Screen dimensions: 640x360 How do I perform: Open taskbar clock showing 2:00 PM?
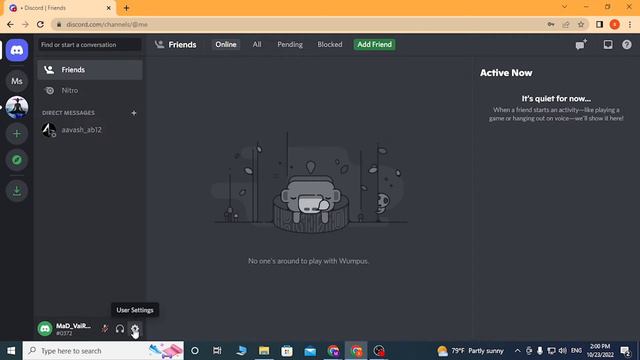pos(600,351)
